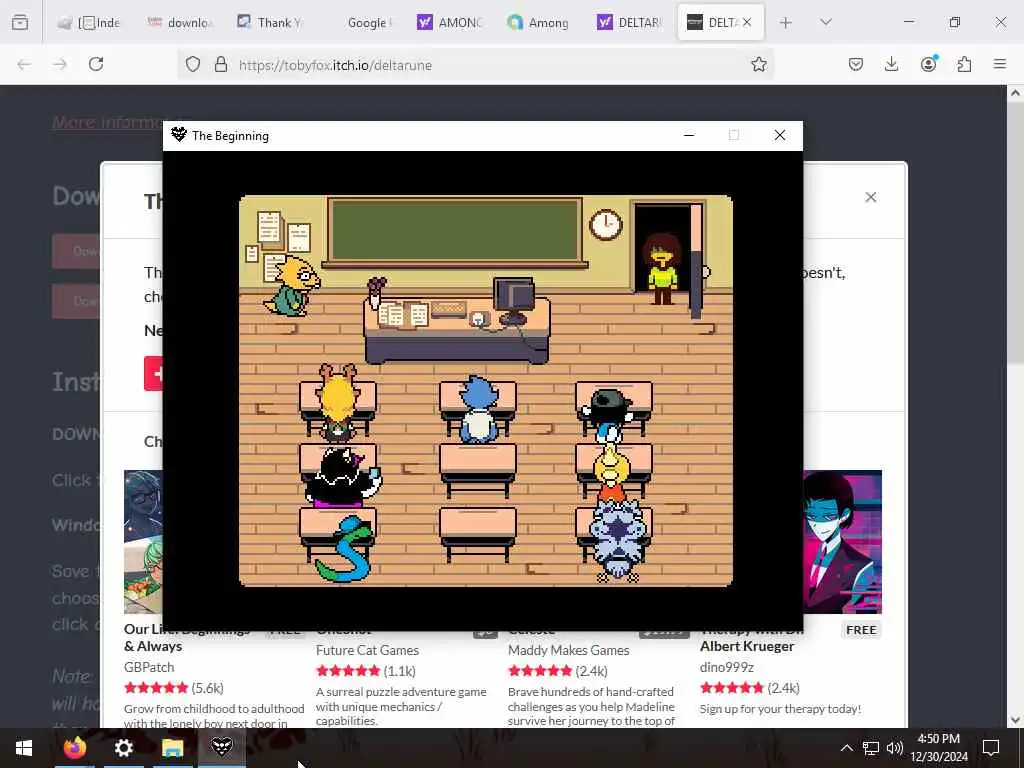The width and height of the screenshot is (1024, 768).
Task: Click star rating with (1.1k) reviews
Action: 366,671
